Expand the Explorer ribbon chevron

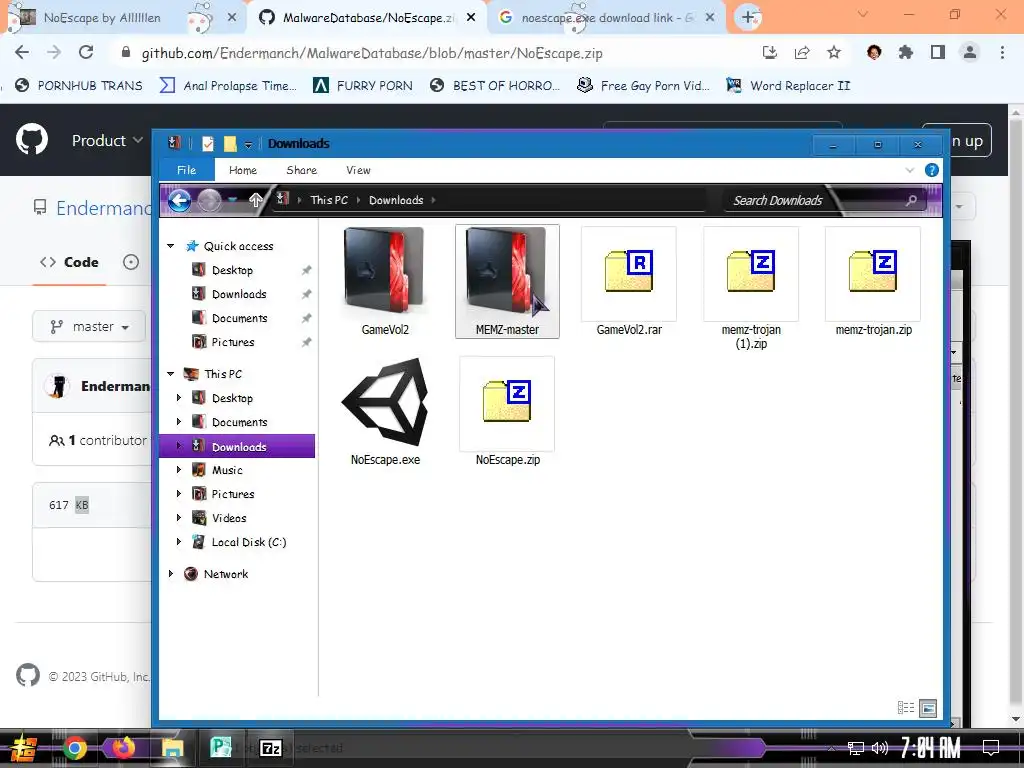click(910, 170)
